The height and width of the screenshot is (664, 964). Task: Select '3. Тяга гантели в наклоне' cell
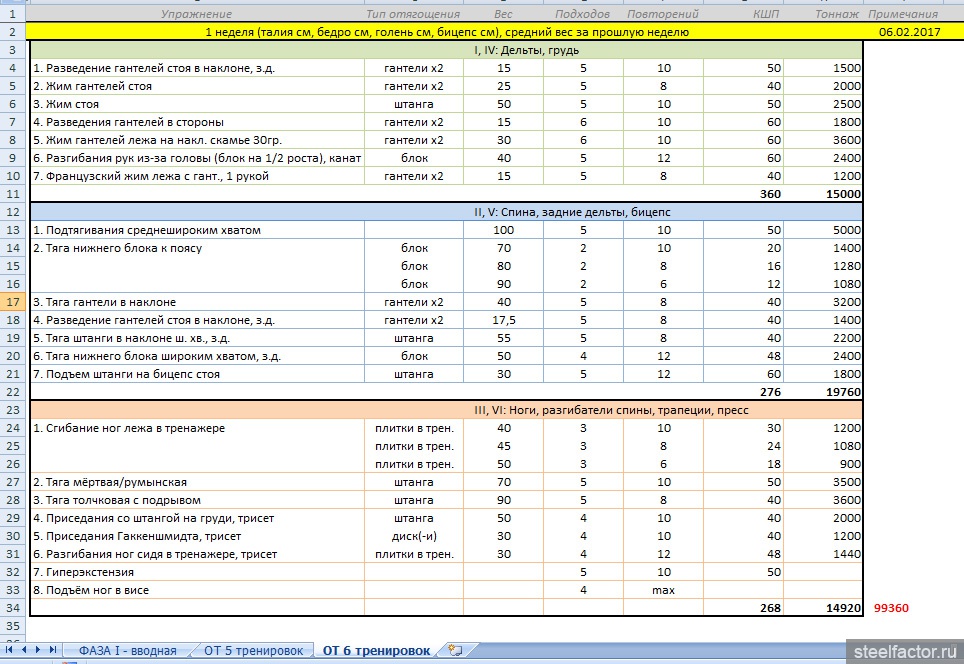point(197,302)
